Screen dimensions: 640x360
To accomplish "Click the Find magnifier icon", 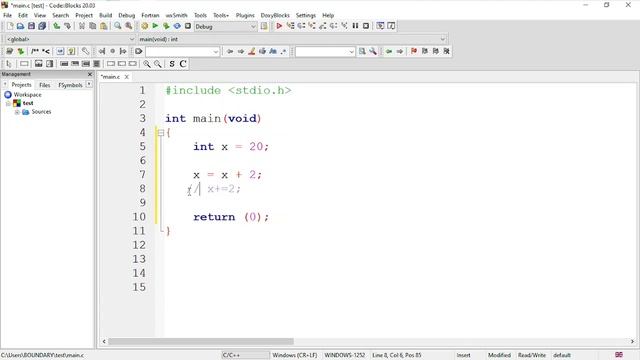I will click(x=118, y=26).
